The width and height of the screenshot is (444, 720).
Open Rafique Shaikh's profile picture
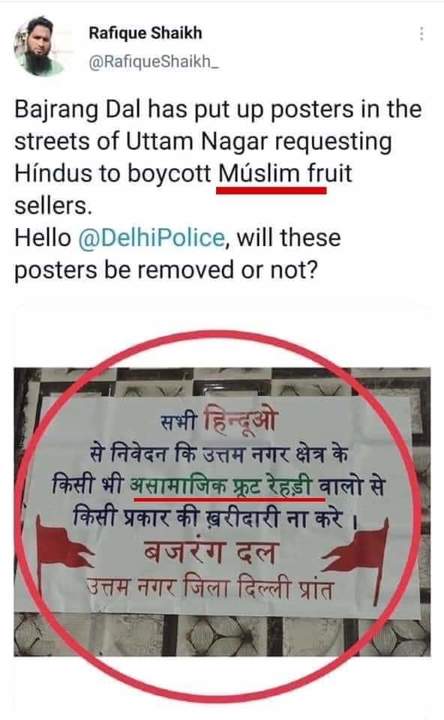[39, 46]
